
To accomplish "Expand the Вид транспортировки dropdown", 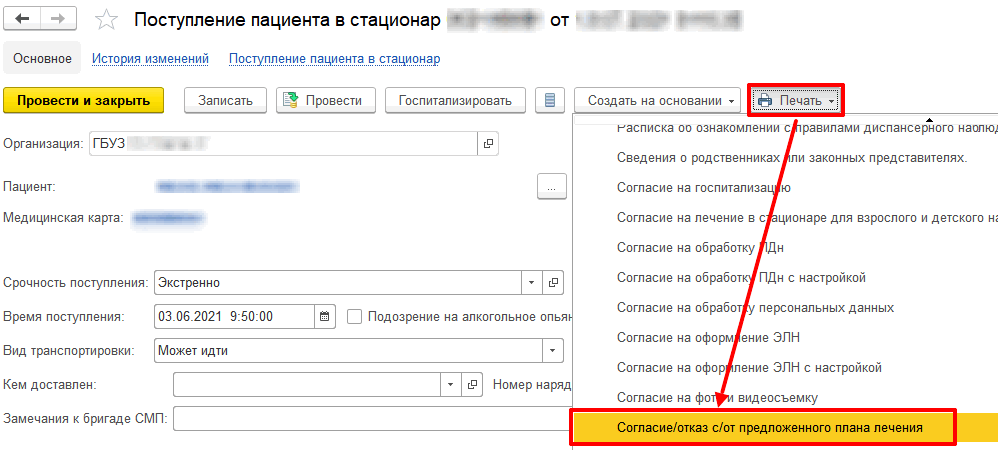I will [x=551, y=351].
